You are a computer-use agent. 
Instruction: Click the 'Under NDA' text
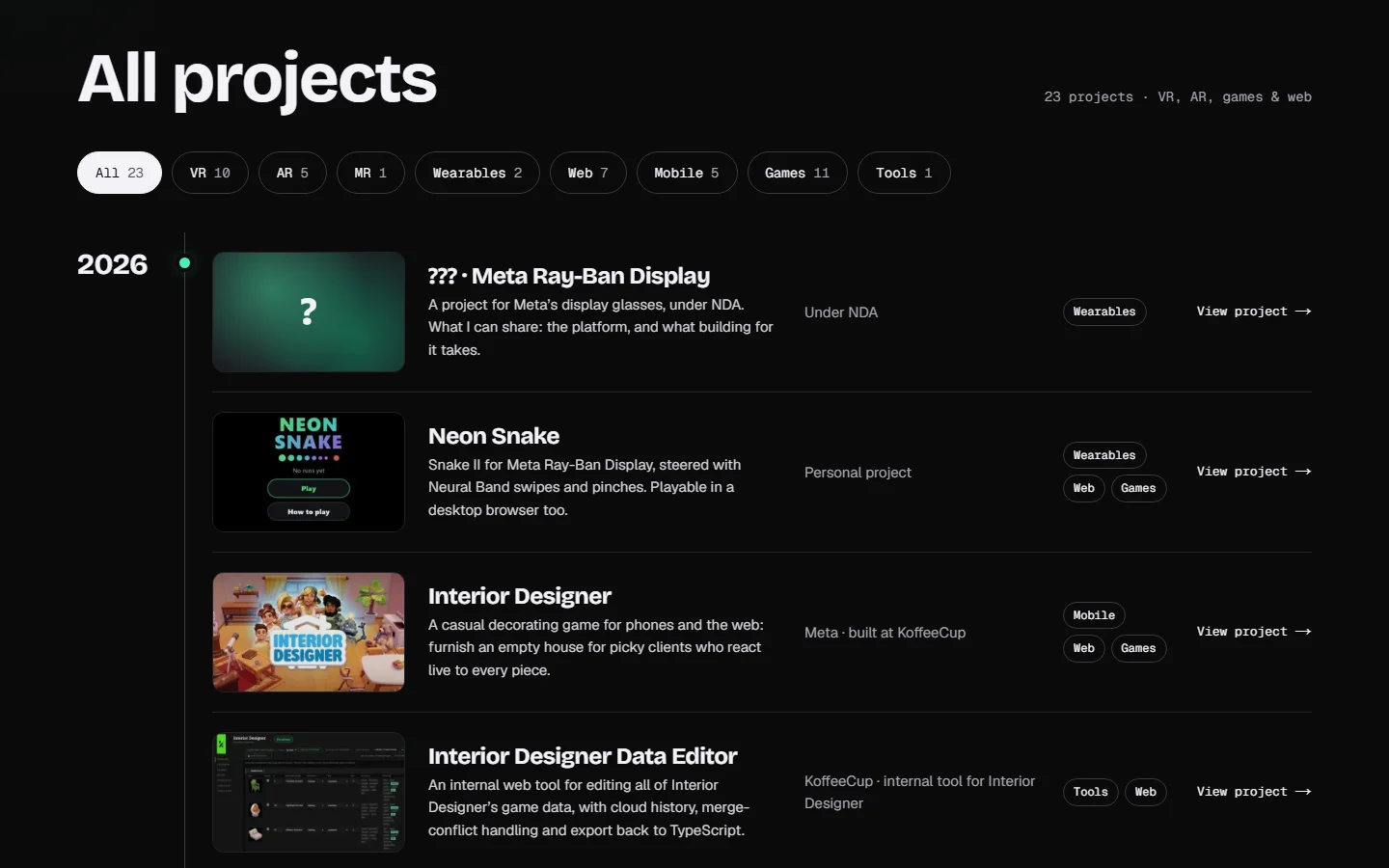(x=841, y=312)
